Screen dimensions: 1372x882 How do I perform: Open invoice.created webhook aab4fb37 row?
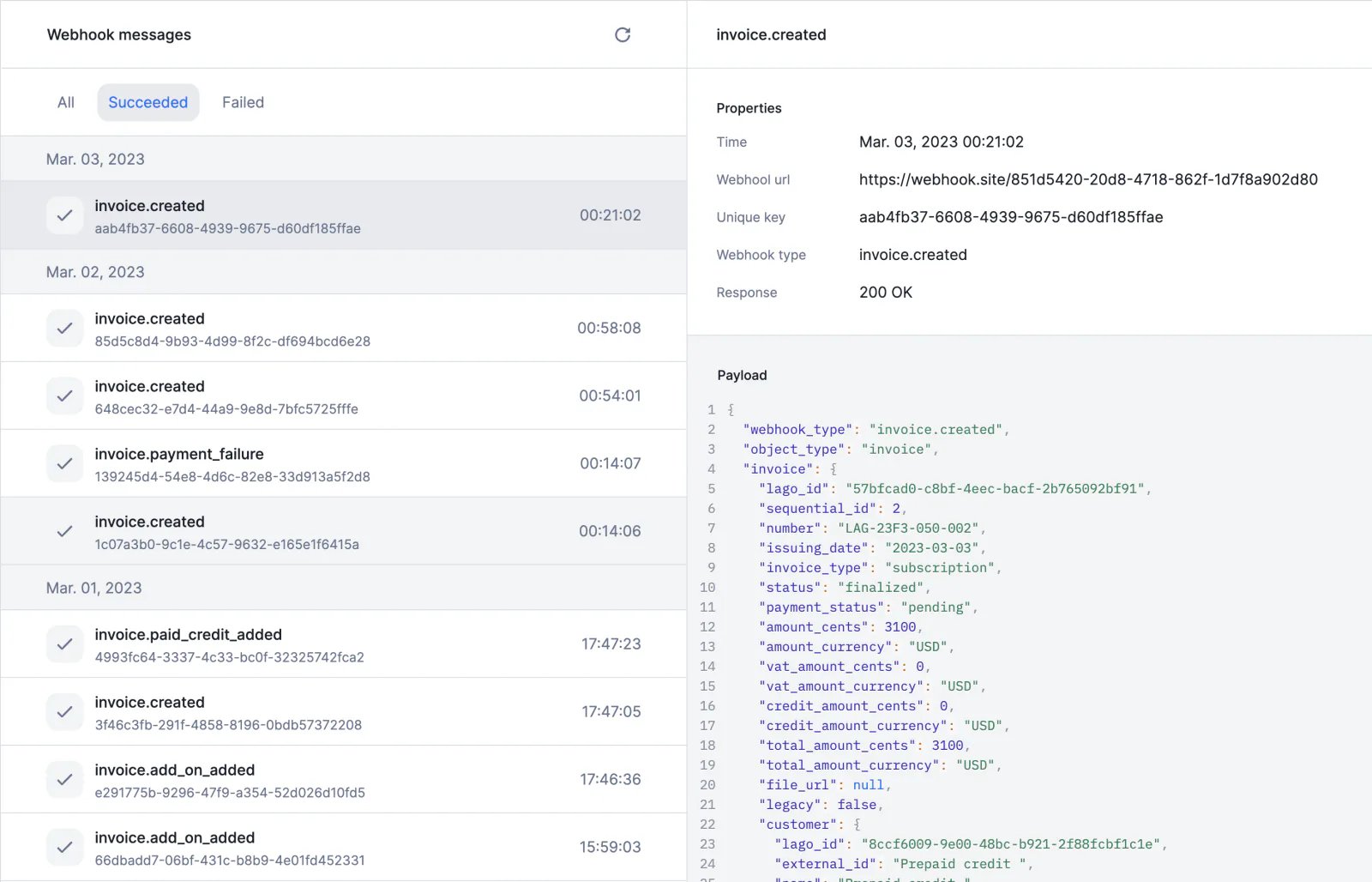344,215
